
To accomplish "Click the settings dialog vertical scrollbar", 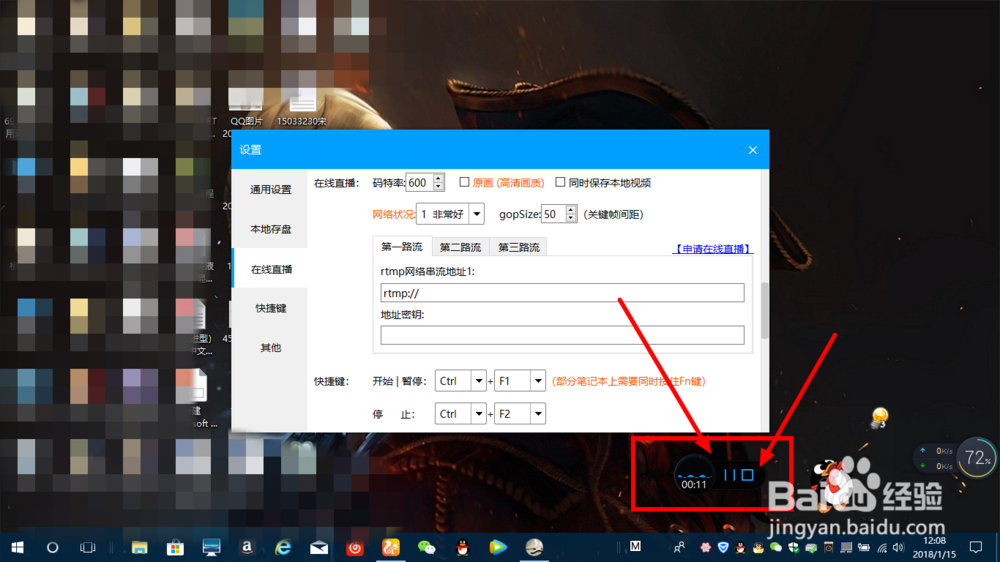I will pos(765,311).
